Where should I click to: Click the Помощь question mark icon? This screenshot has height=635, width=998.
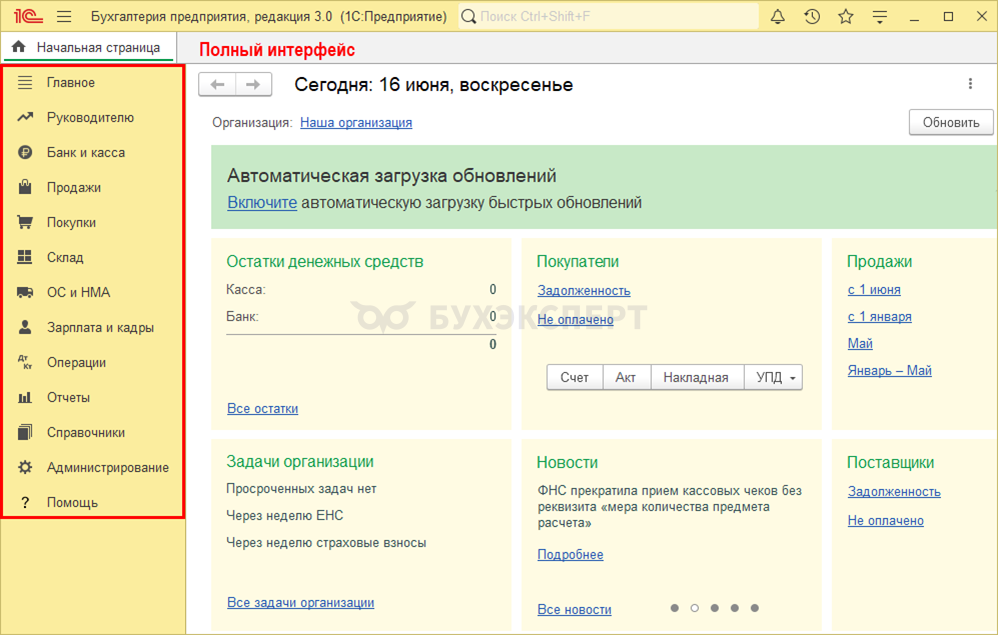point(25,503)
